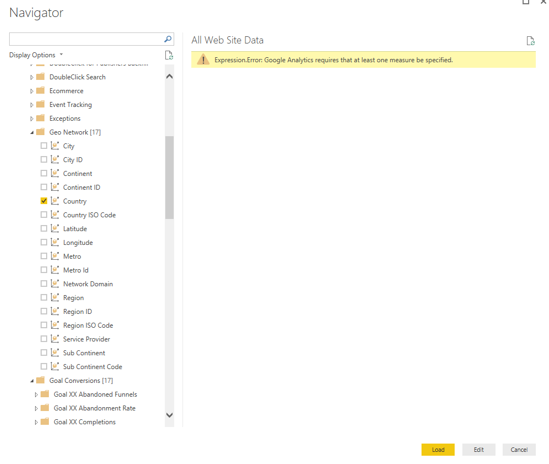Image resolution: width=549 pixels, height=464 pixels.
Task: Click the Exceptions folder icon
Action: click(41, 118)
